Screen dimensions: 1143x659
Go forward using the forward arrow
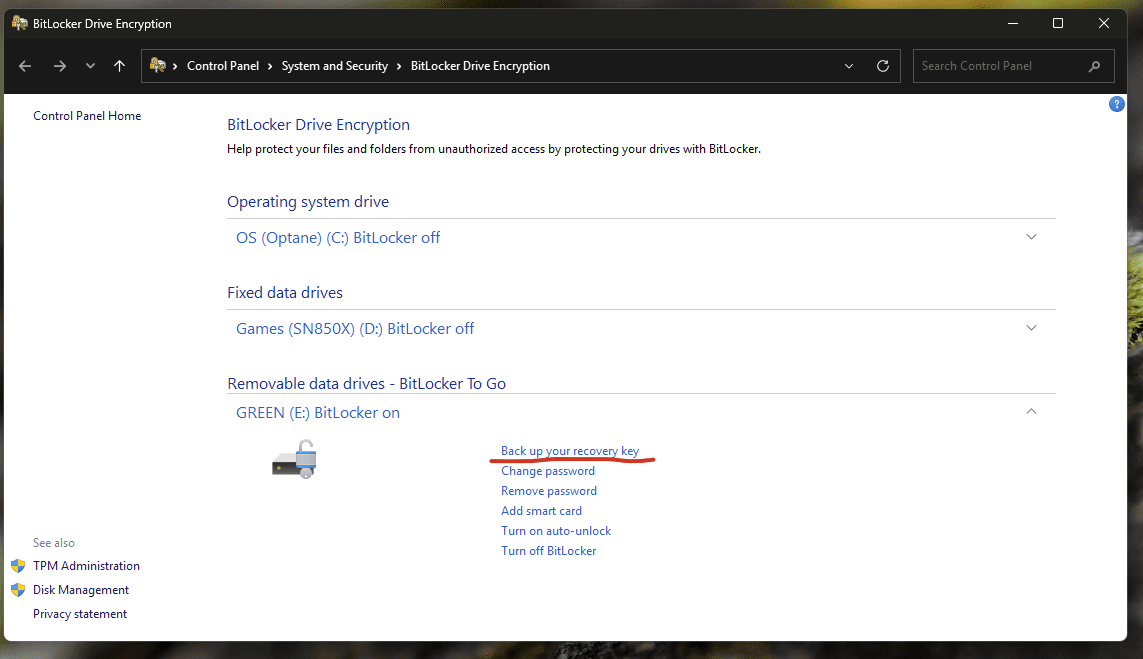coord(60,66)
